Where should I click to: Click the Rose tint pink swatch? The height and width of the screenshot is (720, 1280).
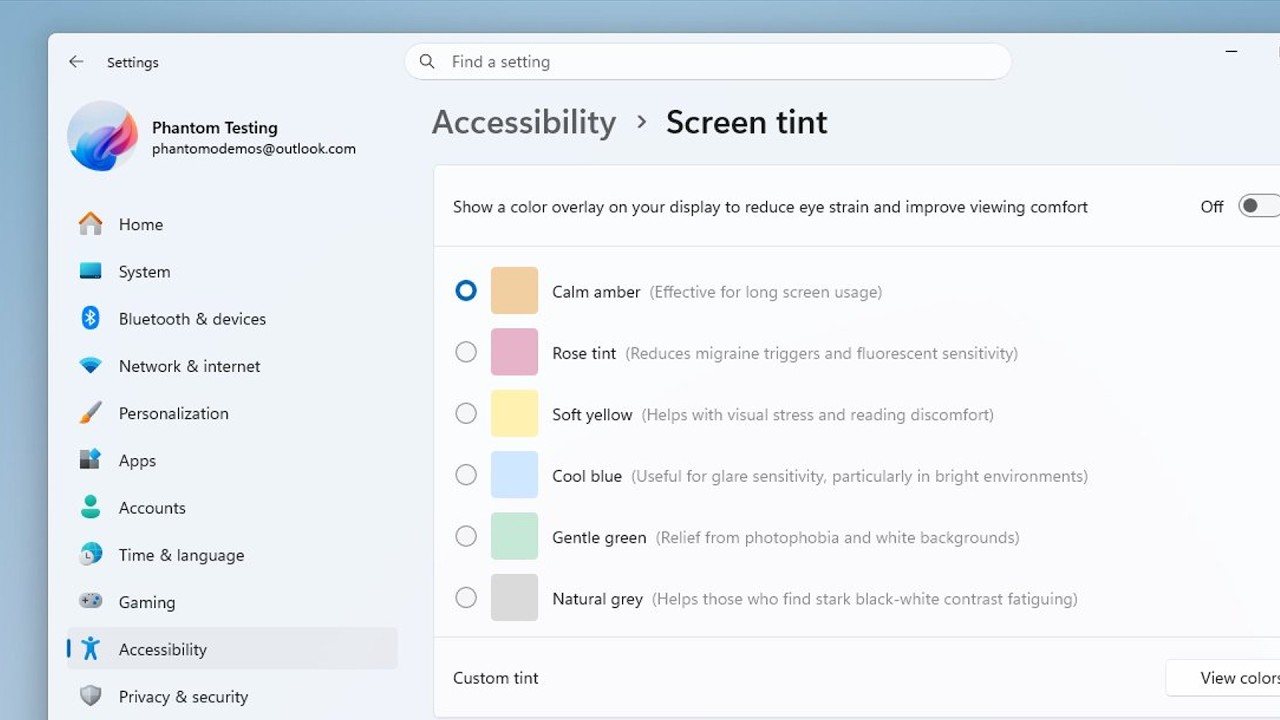click(x=514, y=352)
